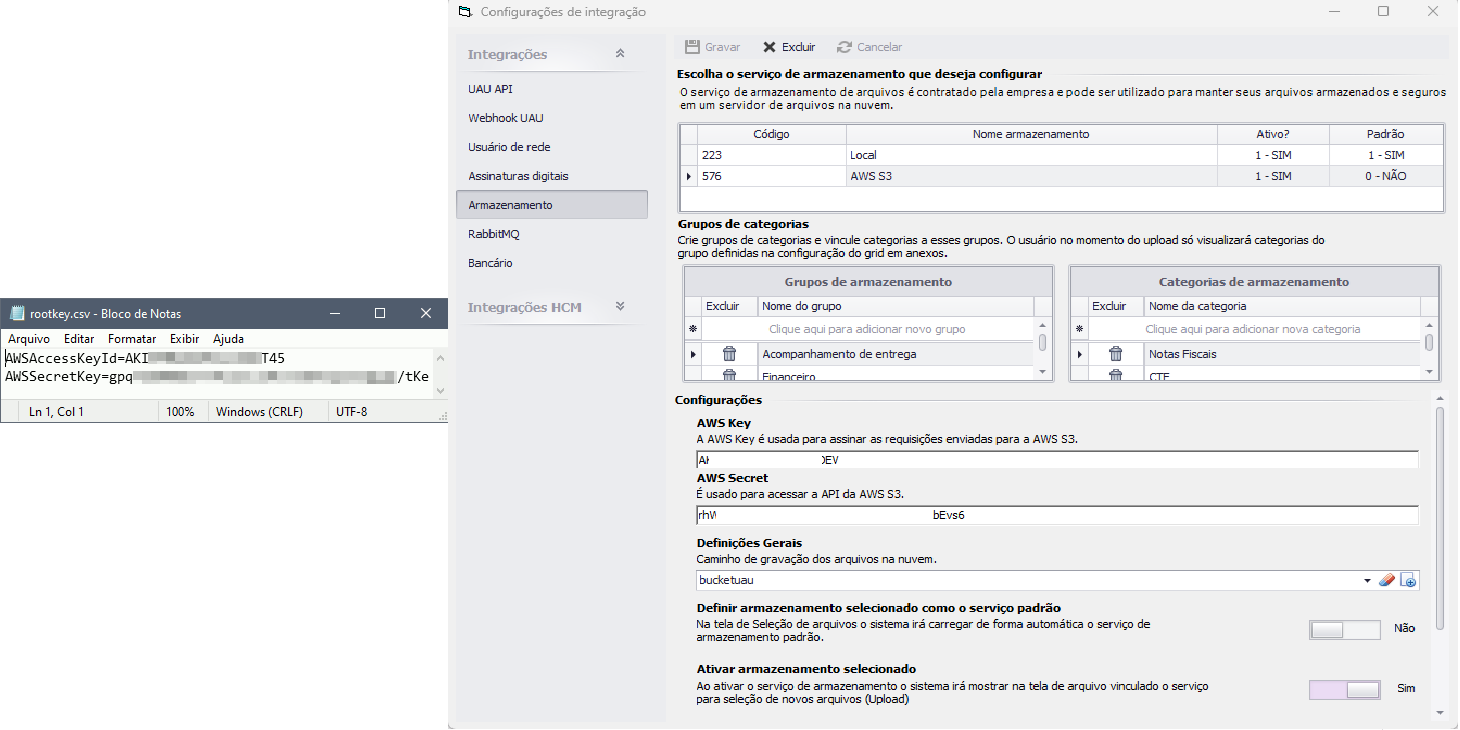Screen dimensions: 1460x730
Task: Click the AWS Key input field
Action: (1100, 460)
